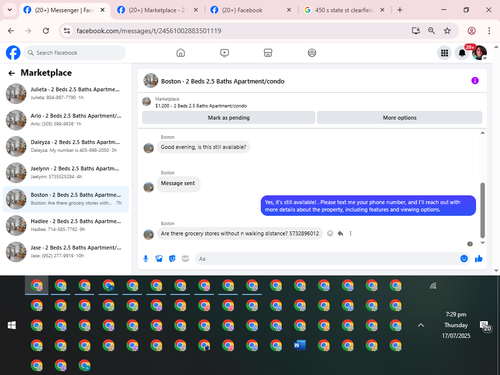
Task: Open a new browser tab
Action: point(400,10)
